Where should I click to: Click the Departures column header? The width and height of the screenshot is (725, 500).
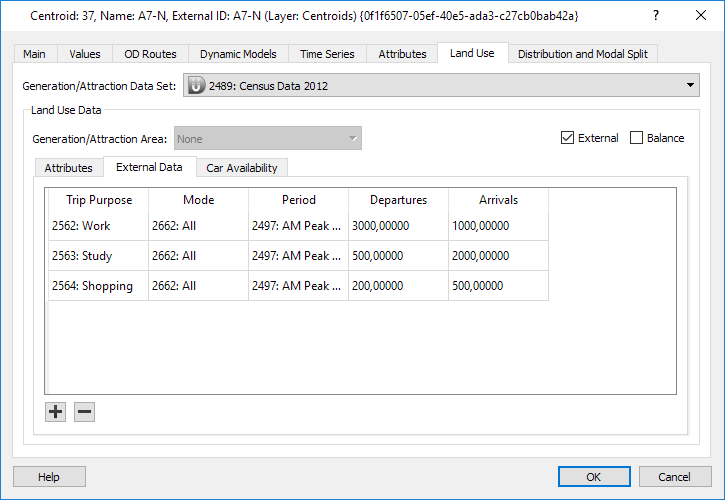399,200
